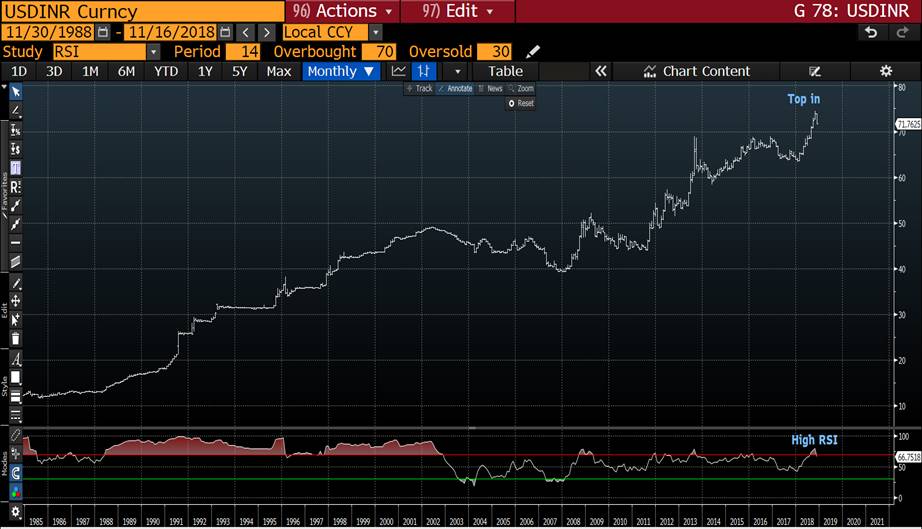This screenshot has width=922, height=529.
Task: Toggle News overlay
Action: pos(490,88)
